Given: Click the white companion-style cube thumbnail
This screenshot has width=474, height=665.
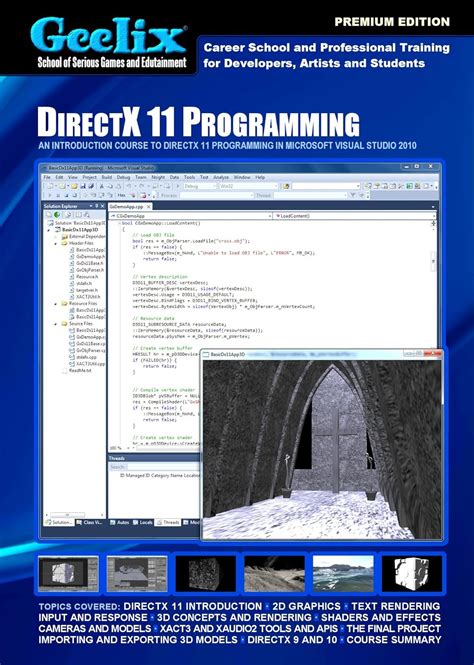Looking at the screenshot, I should coord(412,574).
